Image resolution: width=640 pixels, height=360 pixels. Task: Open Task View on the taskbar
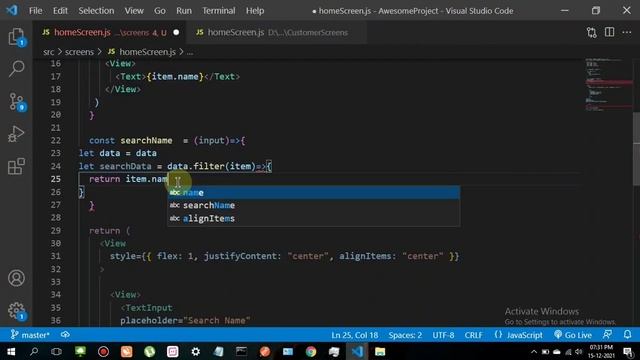[x=56, y=351]
